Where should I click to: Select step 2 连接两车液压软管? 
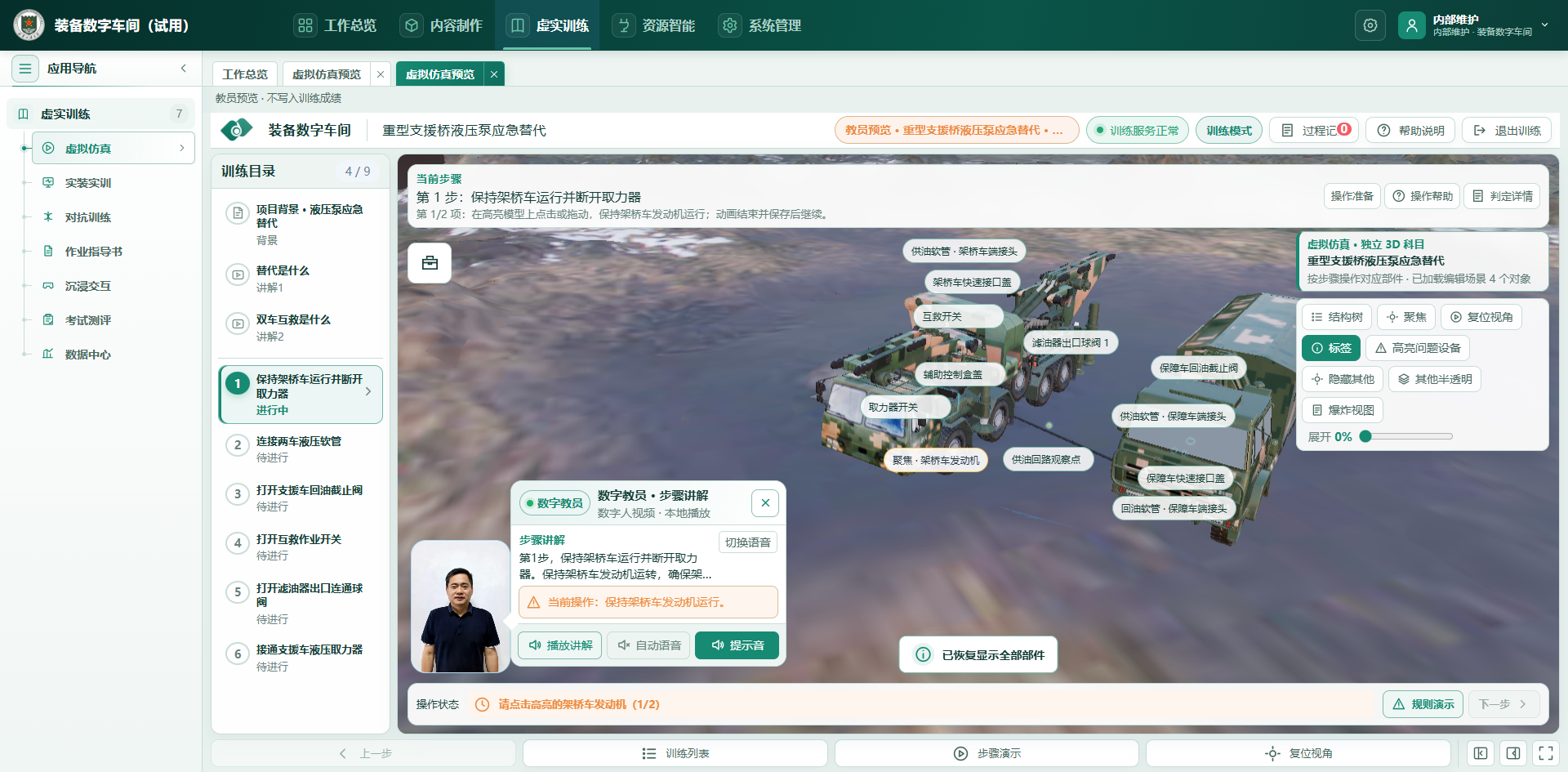(301, 448)
